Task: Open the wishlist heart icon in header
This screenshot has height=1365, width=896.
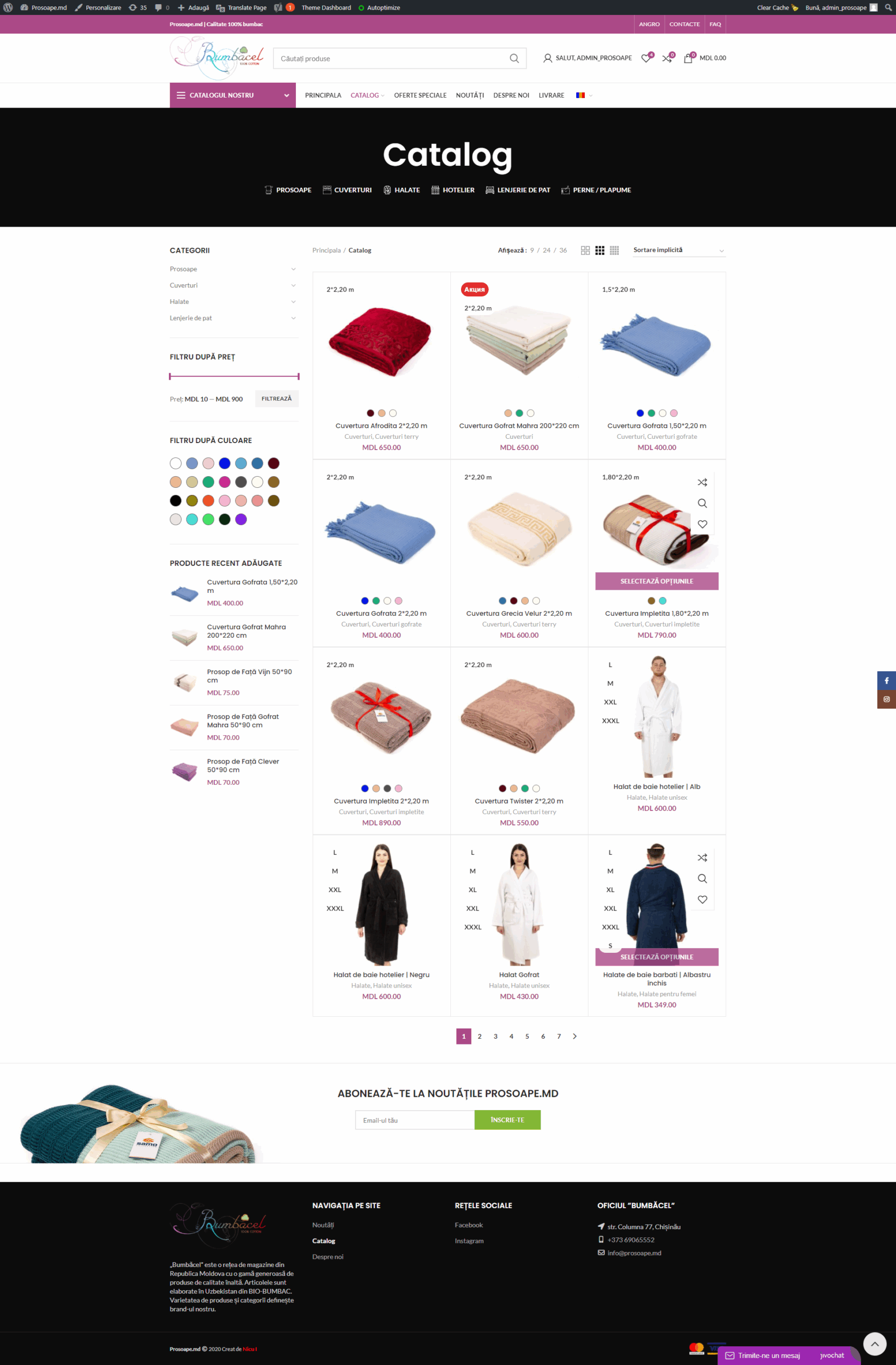Action: coord(646,58)
